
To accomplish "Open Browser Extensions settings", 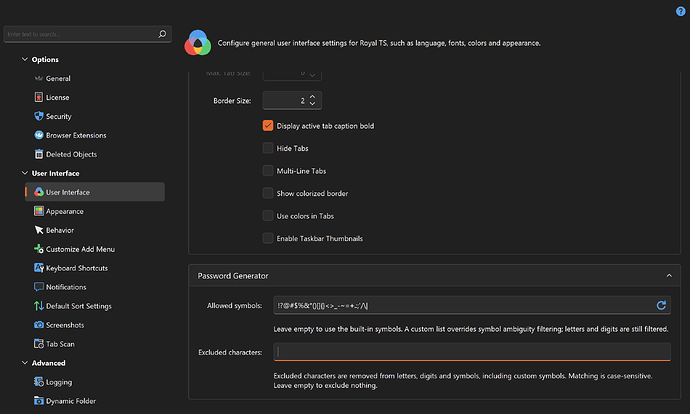I will (x=76, y=135).
